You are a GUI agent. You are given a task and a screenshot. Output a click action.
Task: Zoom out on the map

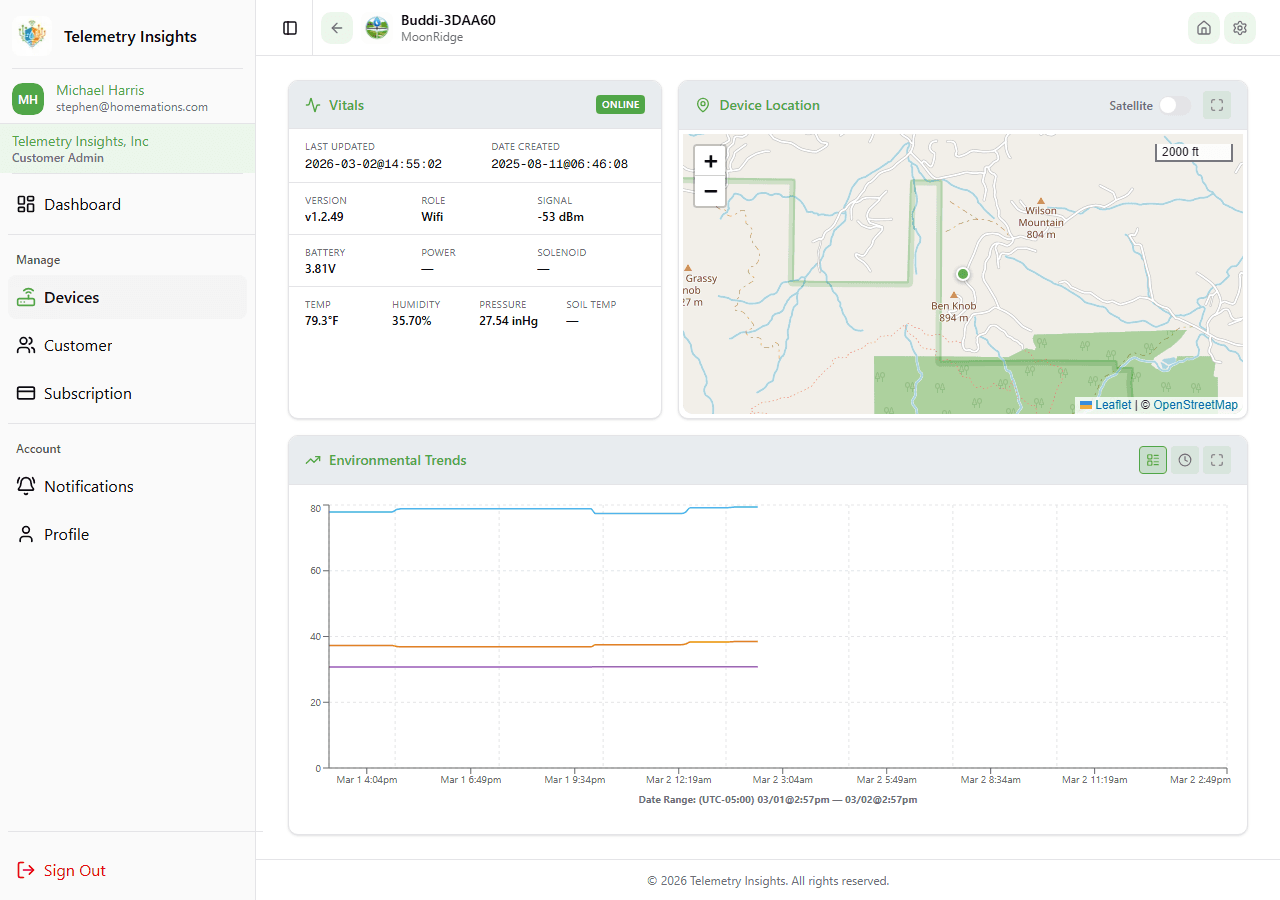point(710,191)
